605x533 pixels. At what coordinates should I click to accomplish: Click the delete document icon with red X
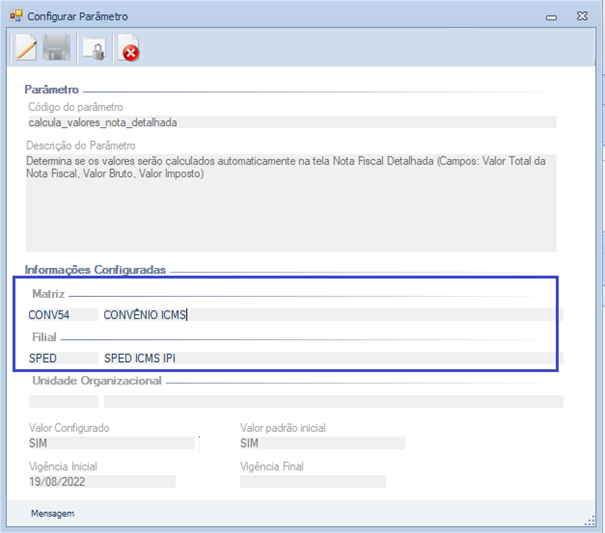click(128, 48)
